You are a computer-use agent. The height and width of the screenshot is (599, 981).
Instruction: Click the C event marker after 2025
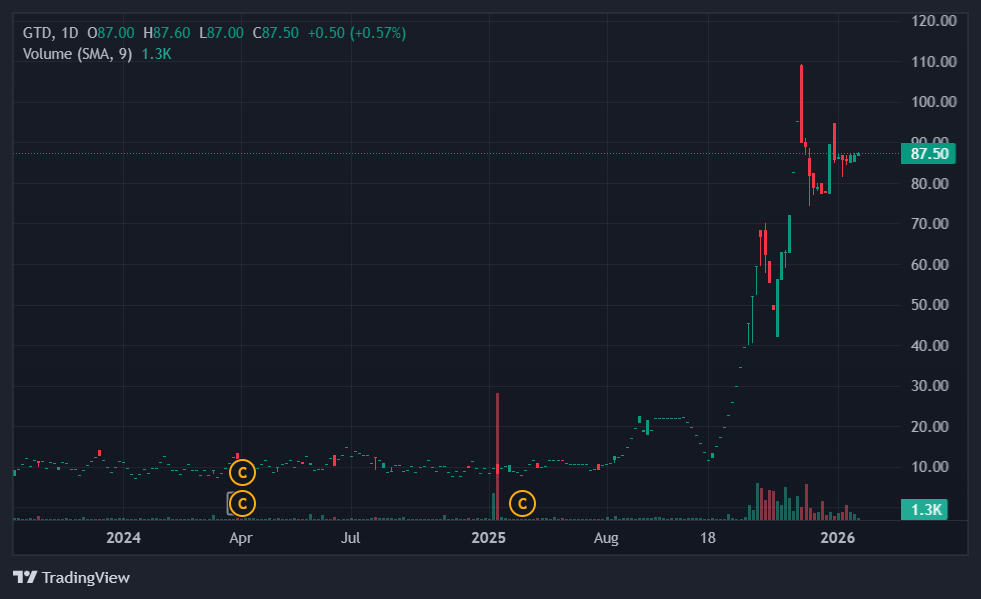pyautogui.click(x=522, y=503)
